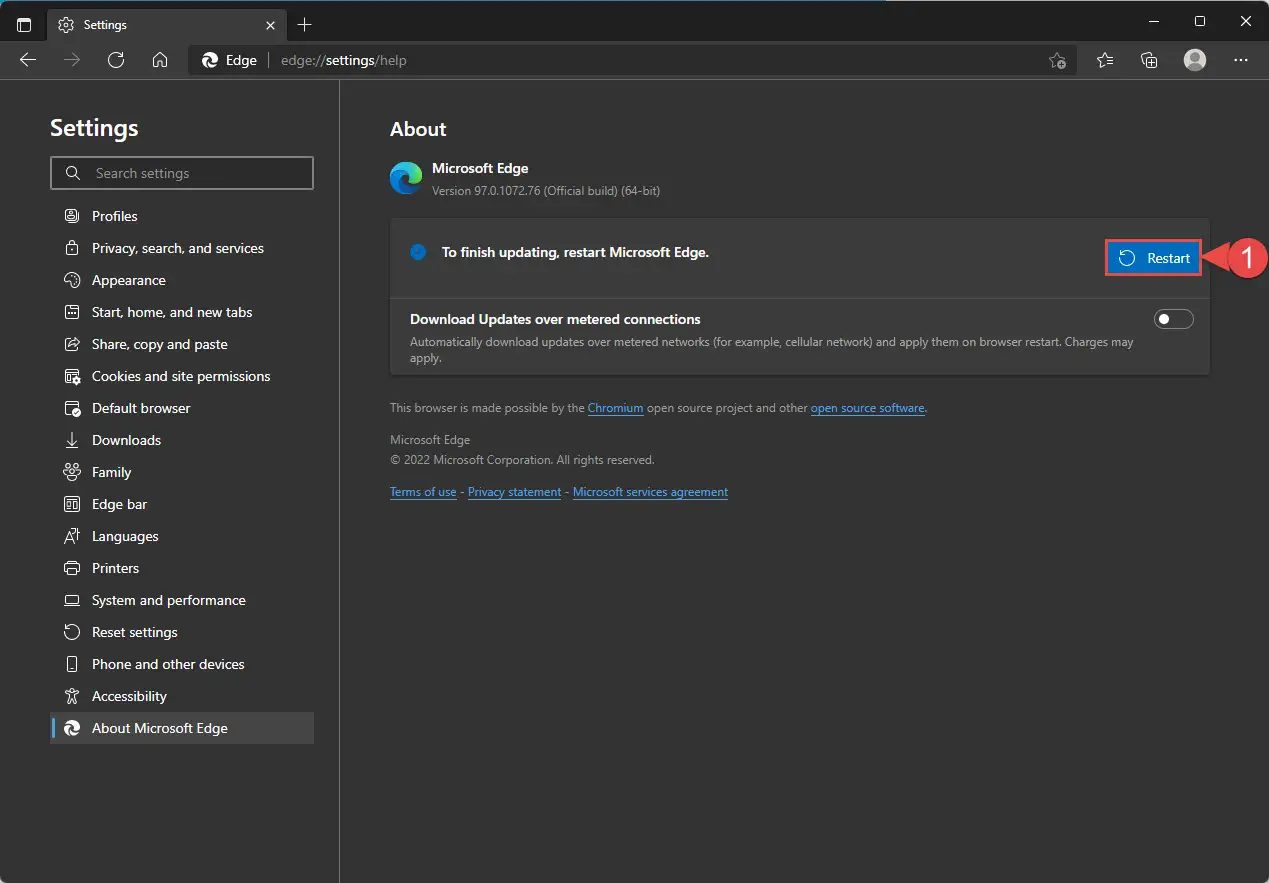Open the Terms of use link

click(x=423, y=492)
